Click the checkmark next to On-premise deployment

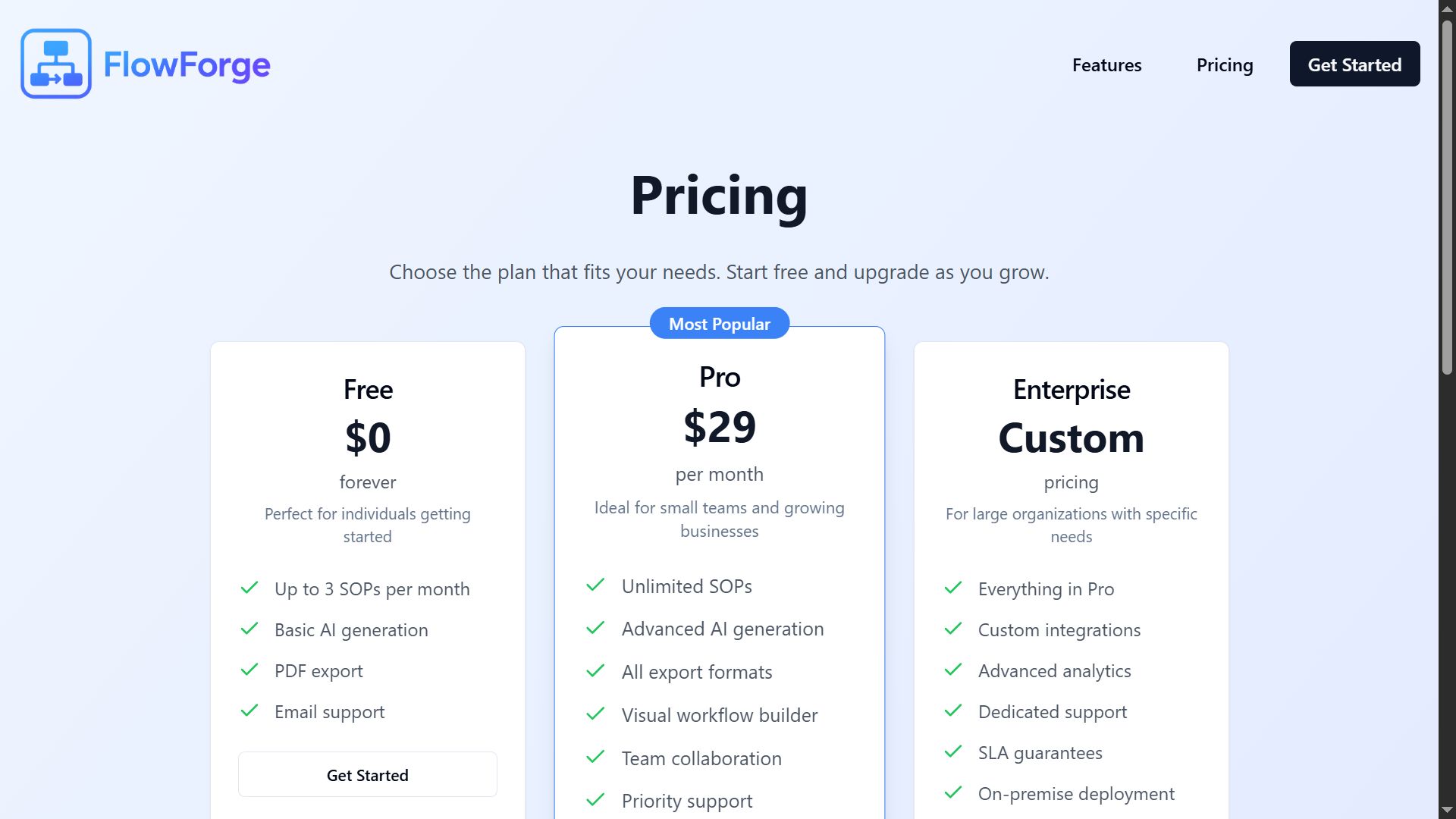953,793
